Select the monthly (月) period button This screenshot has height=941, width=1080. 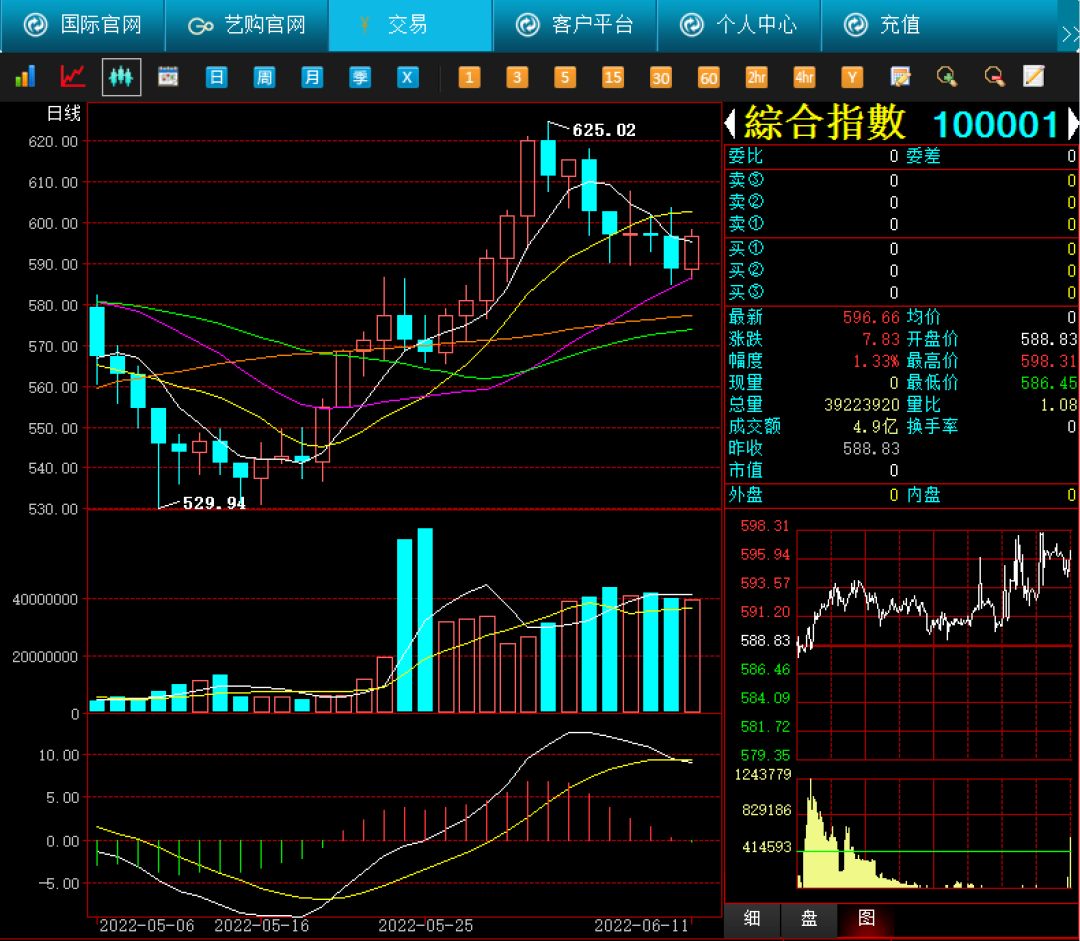(312, 77)
